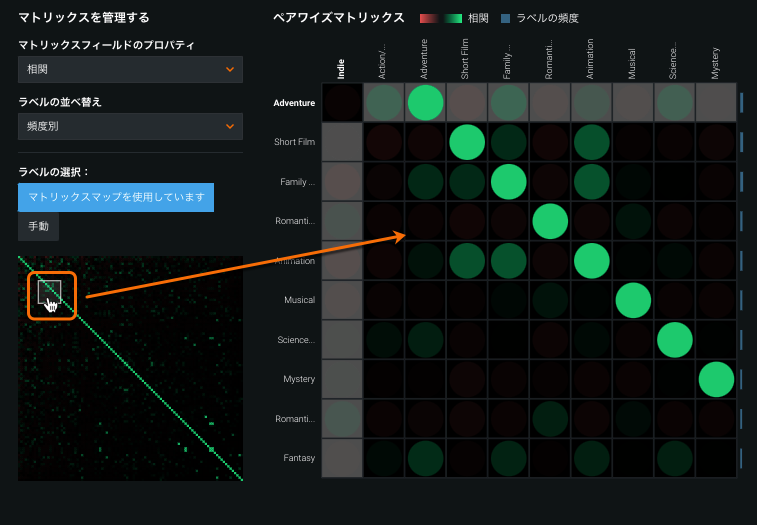Image resolution: width=757 pixels, height=525 pixels.
Task: Click the Fantasy row label
Action: (297, 458)
